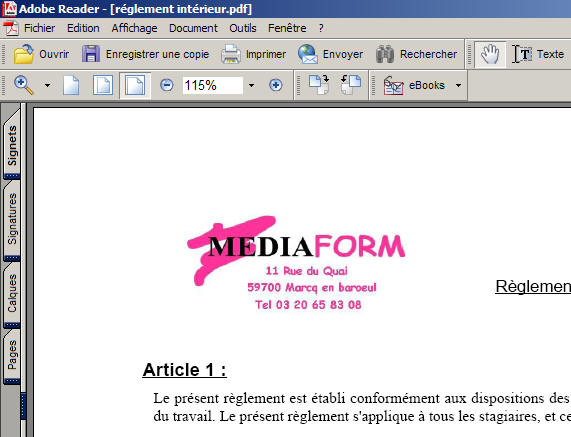Switch to actual size page view
The width and height of the screenshot is (571, 437).
pos(71,85)
